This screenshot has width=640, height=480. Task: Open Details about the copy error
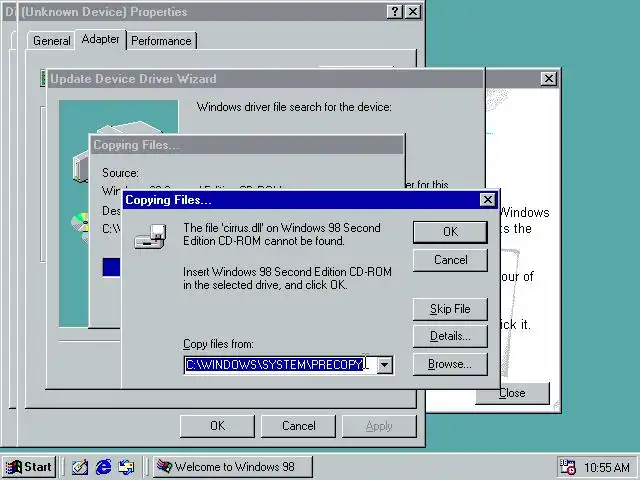(x=450, y=336)
